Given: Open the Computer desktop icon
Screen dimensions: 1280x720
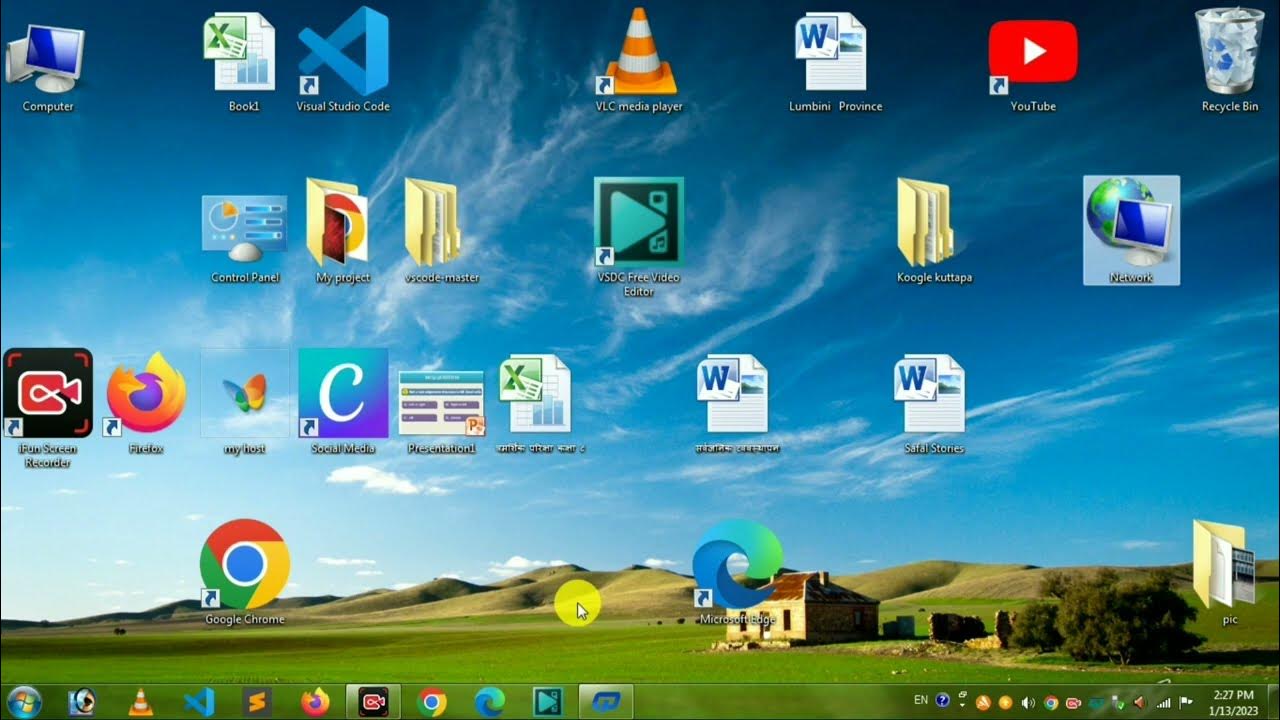Looking at the screenshot, I should 47,66.
